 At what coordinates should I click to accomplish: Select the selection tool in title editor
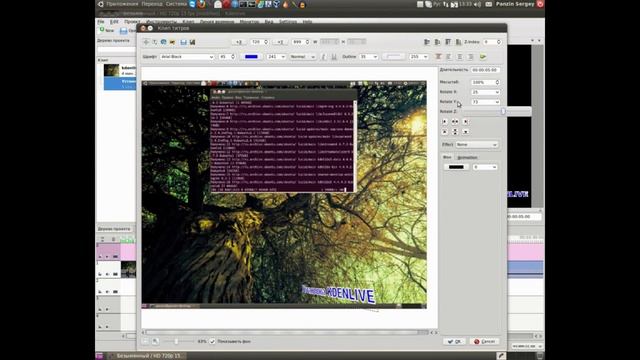click(146, 42)
